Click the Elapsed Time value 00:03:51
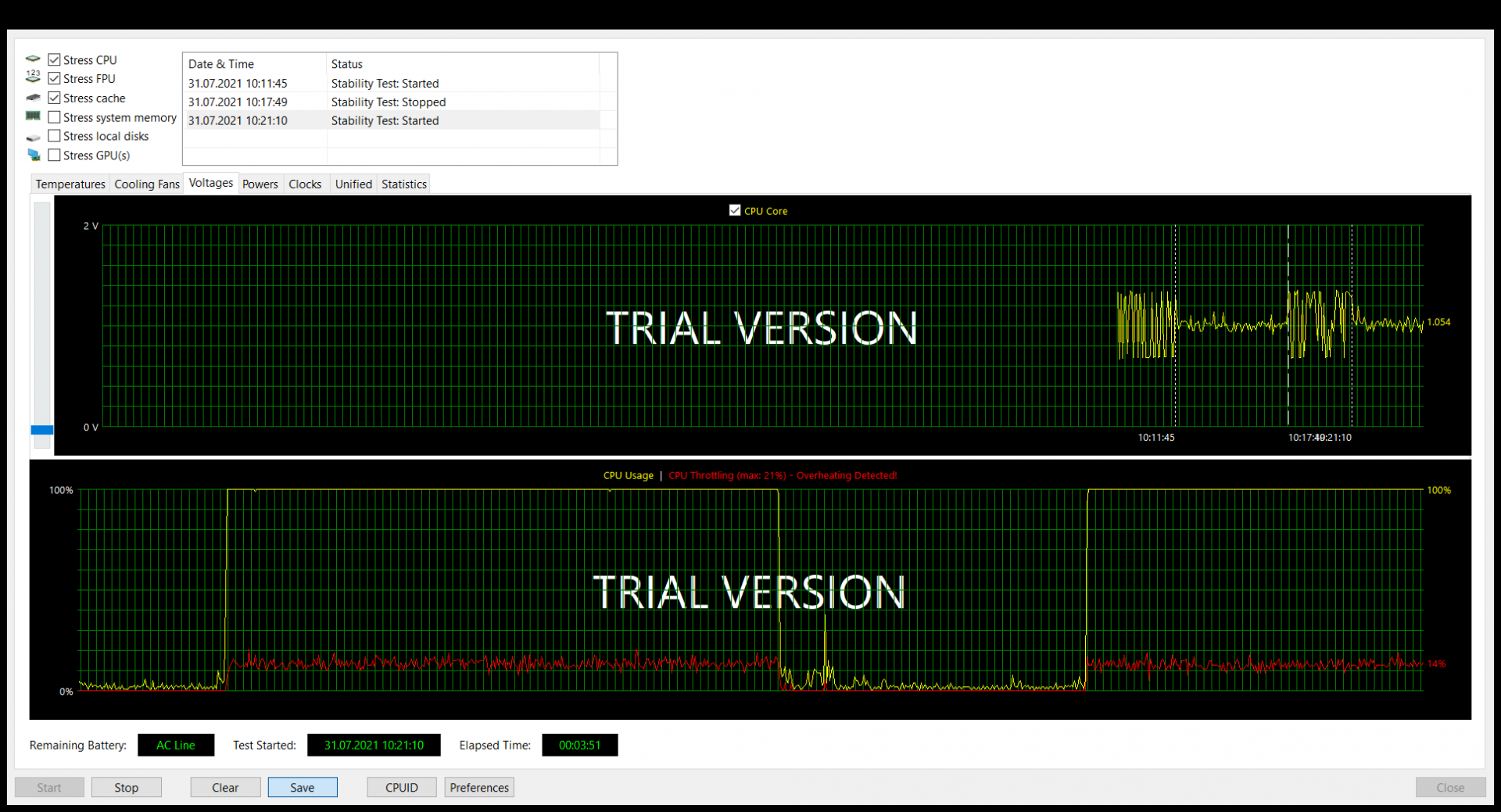 [x=579, y=745]
